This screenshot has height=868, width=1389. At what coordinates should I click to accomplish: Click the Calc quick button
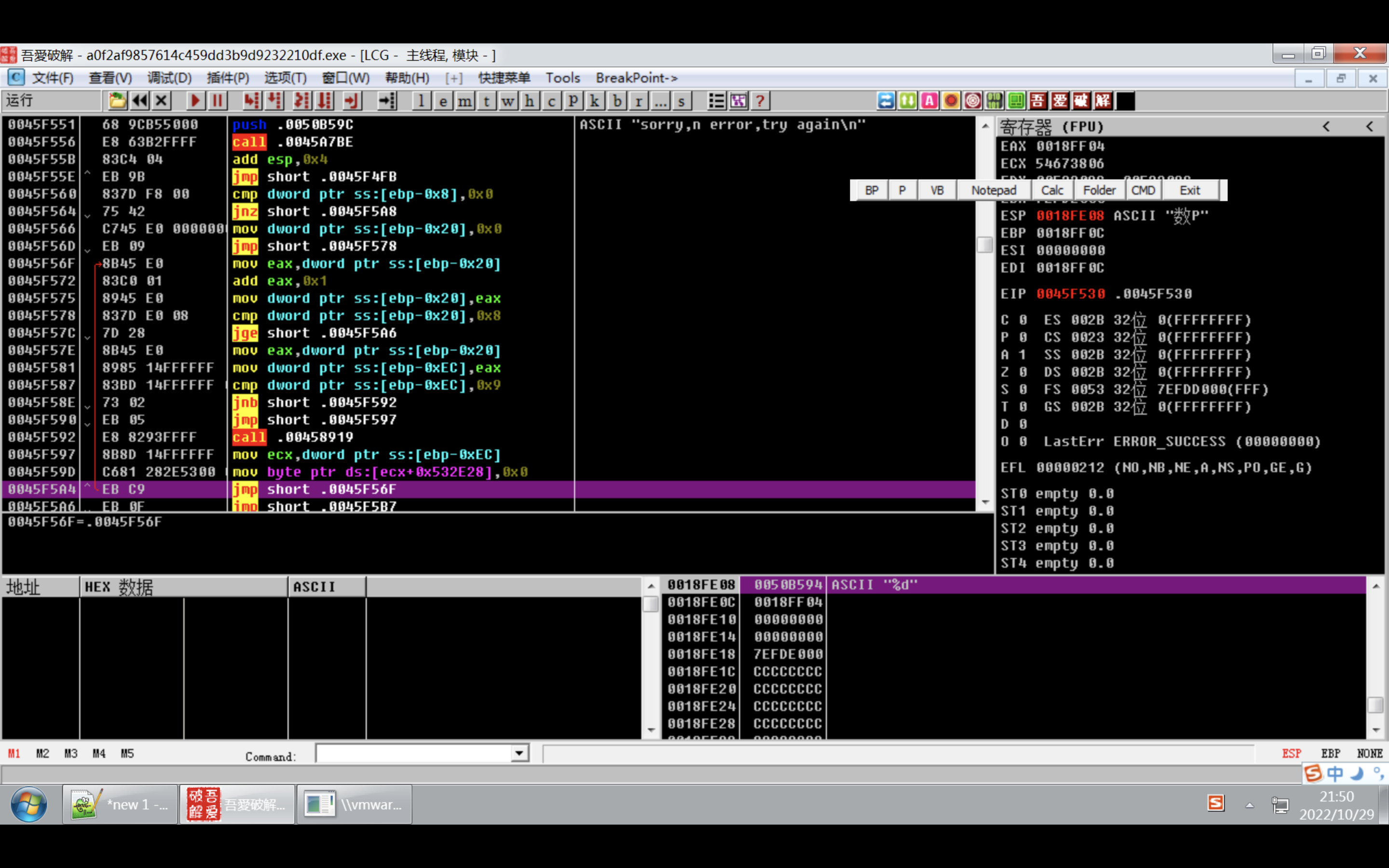point(1052,190)
